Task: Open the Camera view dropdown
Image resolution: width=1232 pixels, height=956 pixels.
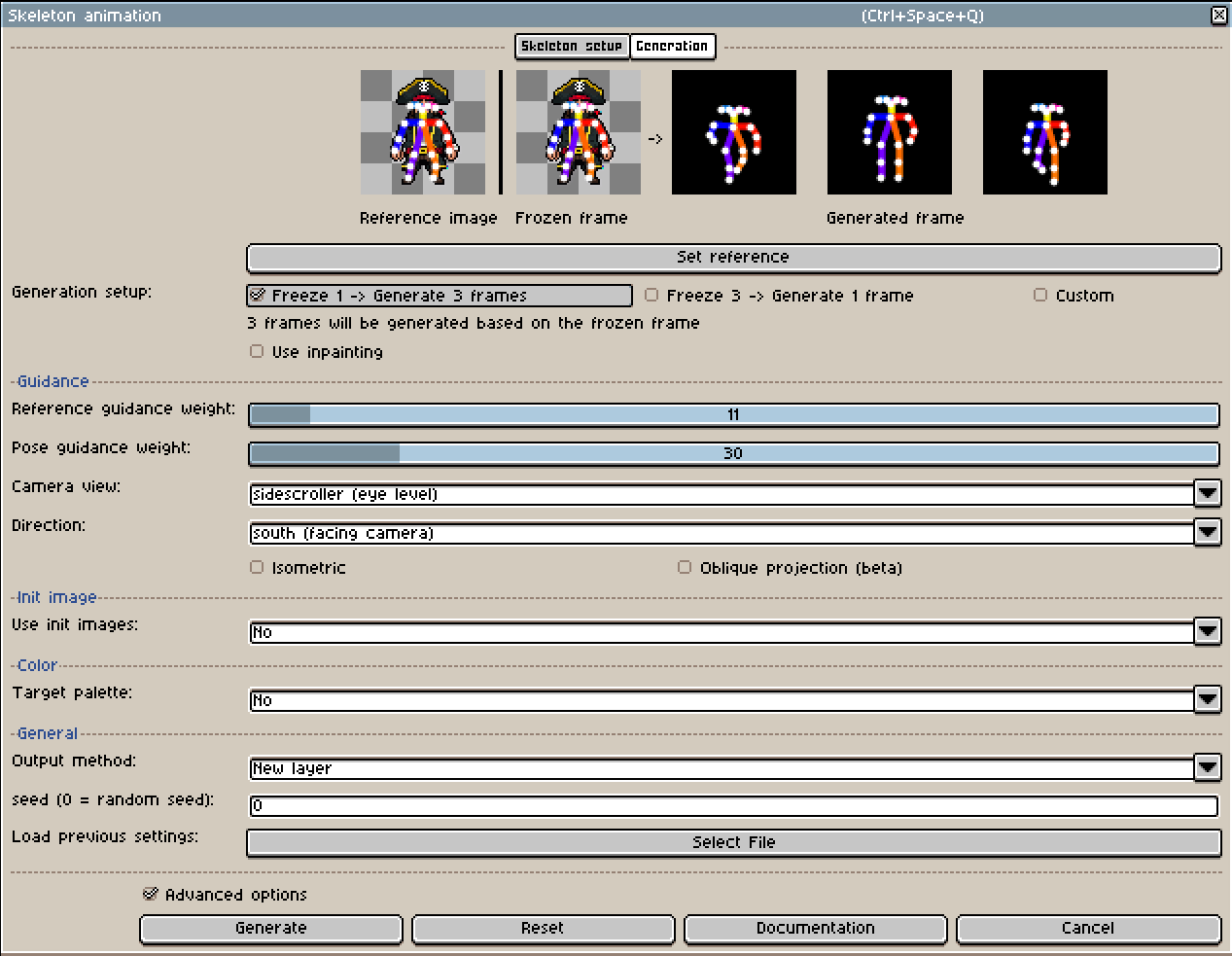Action: pos(1207,494)
